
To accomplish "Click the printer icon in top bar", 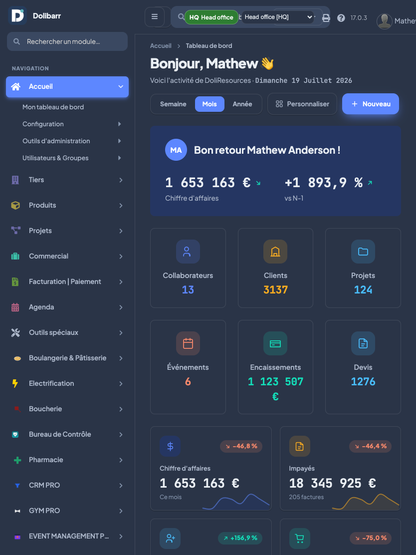I will coord(326,18).
